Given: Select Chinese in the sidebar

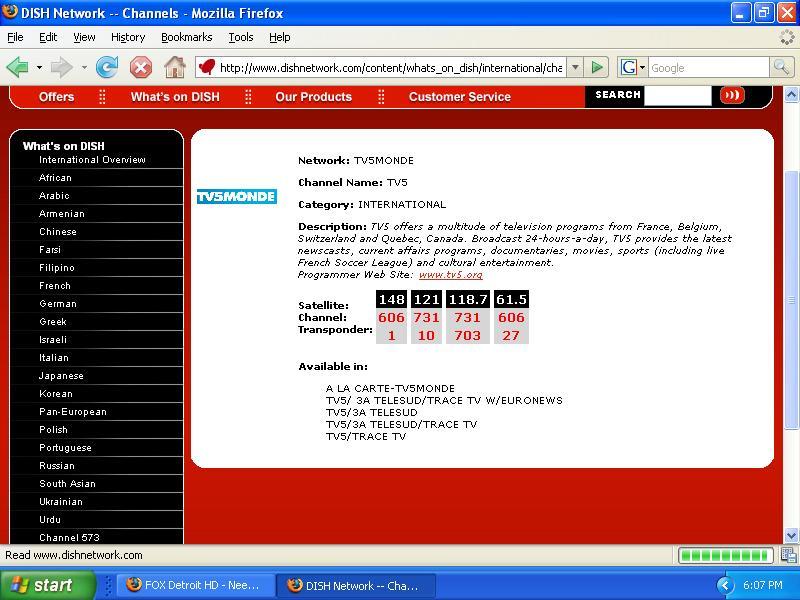Looking at the screenshot, I should tap(58, 232).
